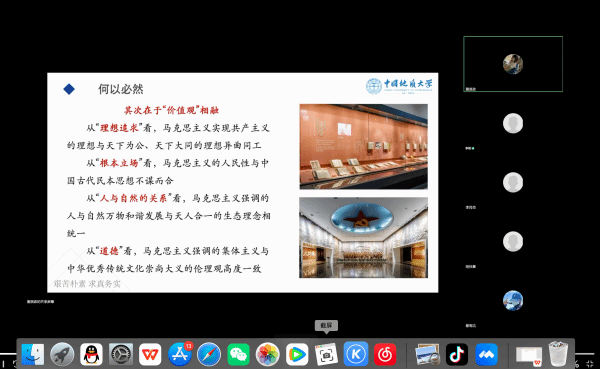
Task: Open WeChat green chat icon
Action: pyautogui.click(x=238, y=354)
